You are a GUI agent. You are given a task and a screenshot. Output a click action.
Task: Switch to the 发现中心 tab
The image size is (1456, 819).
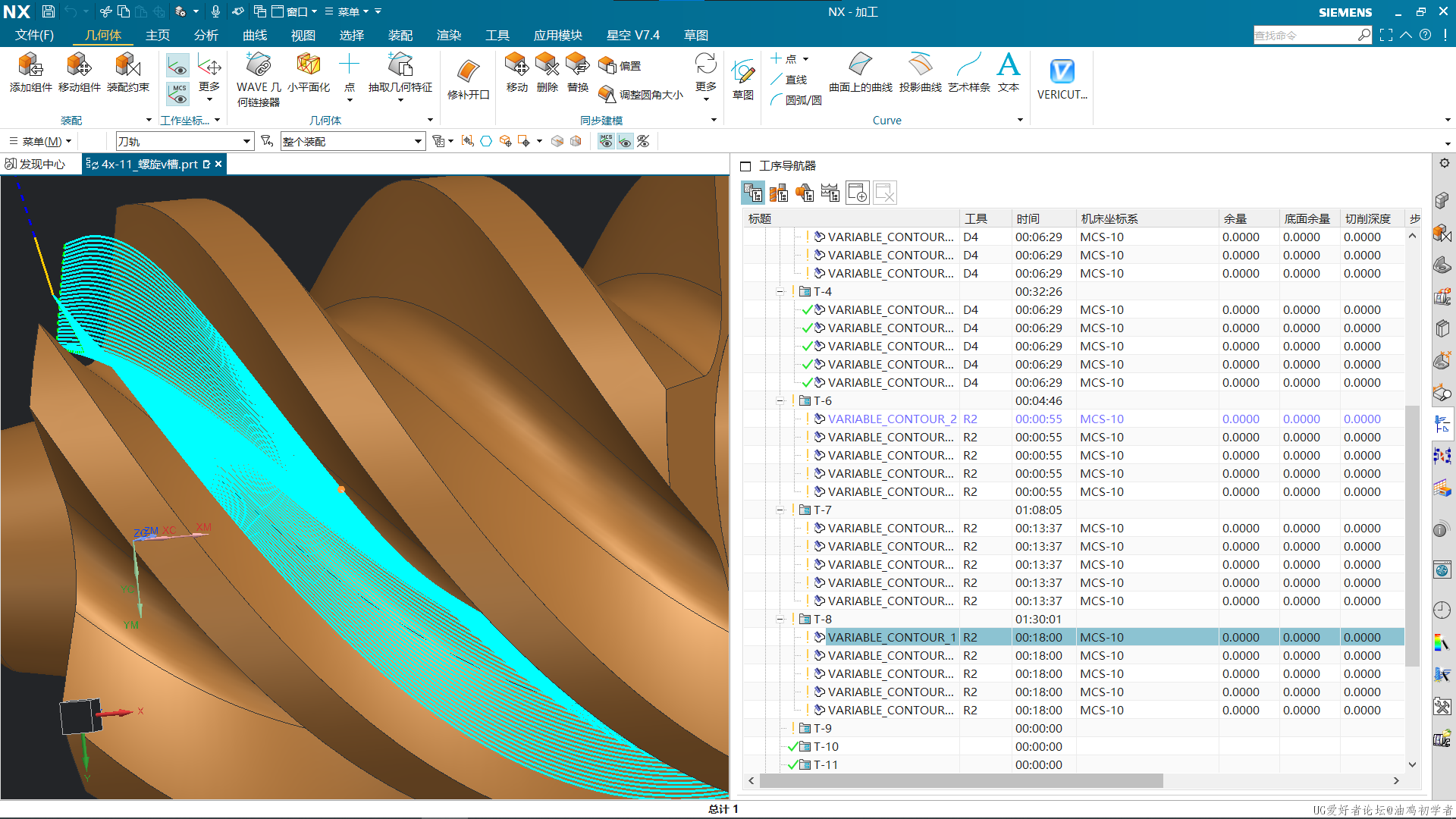36,164
